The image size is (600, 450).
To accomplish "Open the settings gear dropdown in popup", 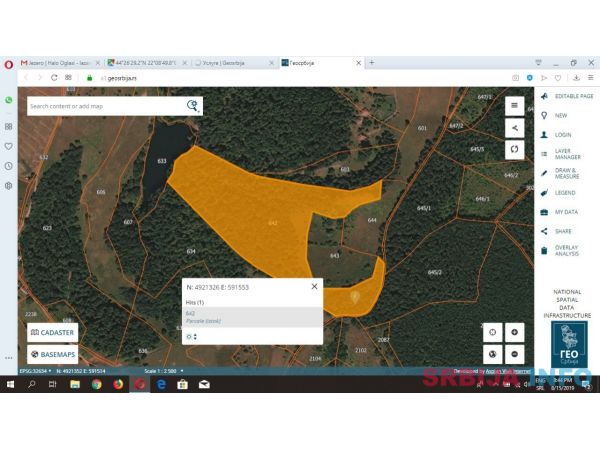I will [x=191, y=336].
